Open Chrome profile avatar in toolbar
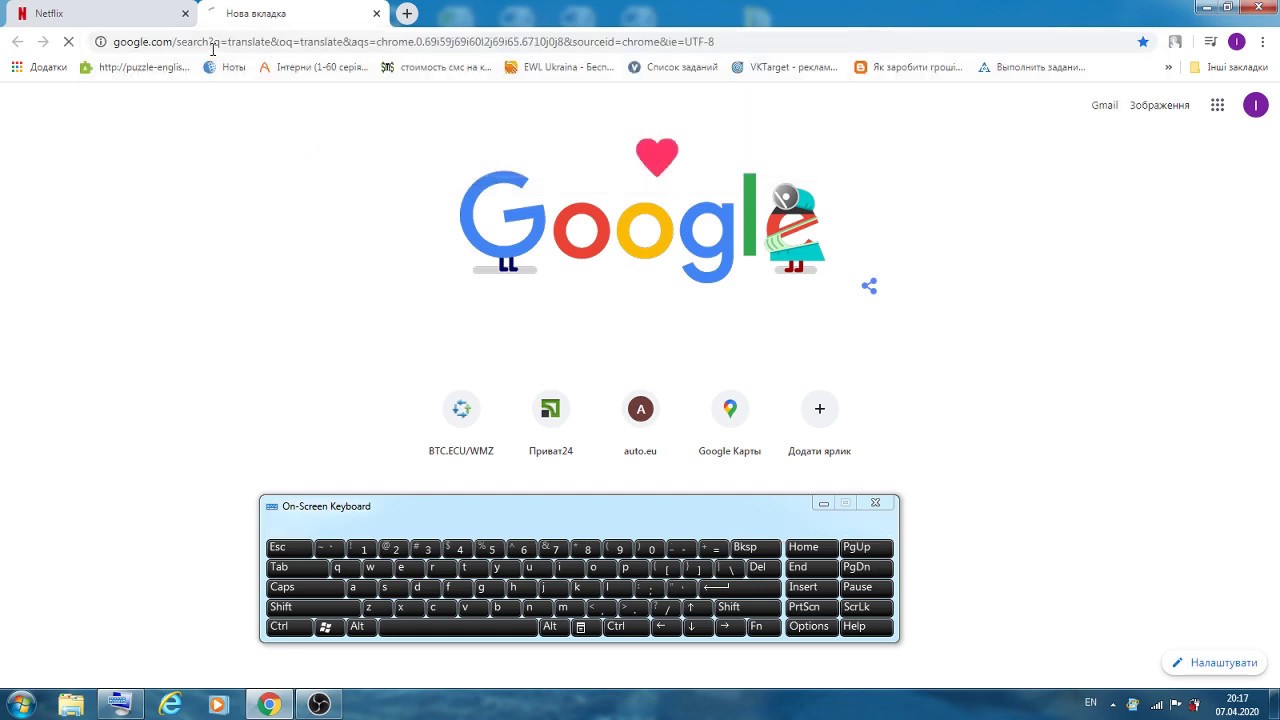This screenshot has height=720, width=1280. [x=1237, y=41]
